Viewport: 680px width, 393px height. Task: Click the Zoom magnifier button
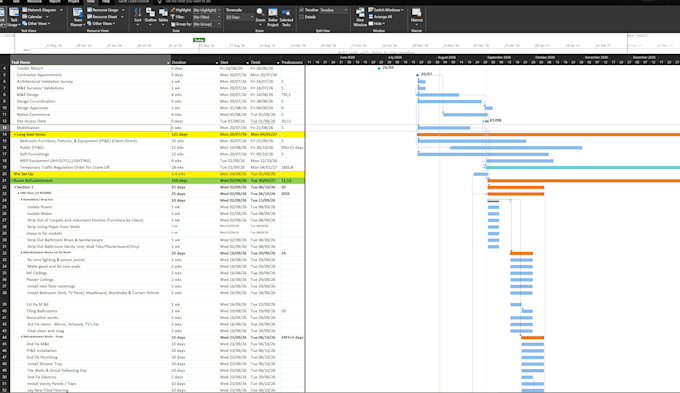[260, 15]
